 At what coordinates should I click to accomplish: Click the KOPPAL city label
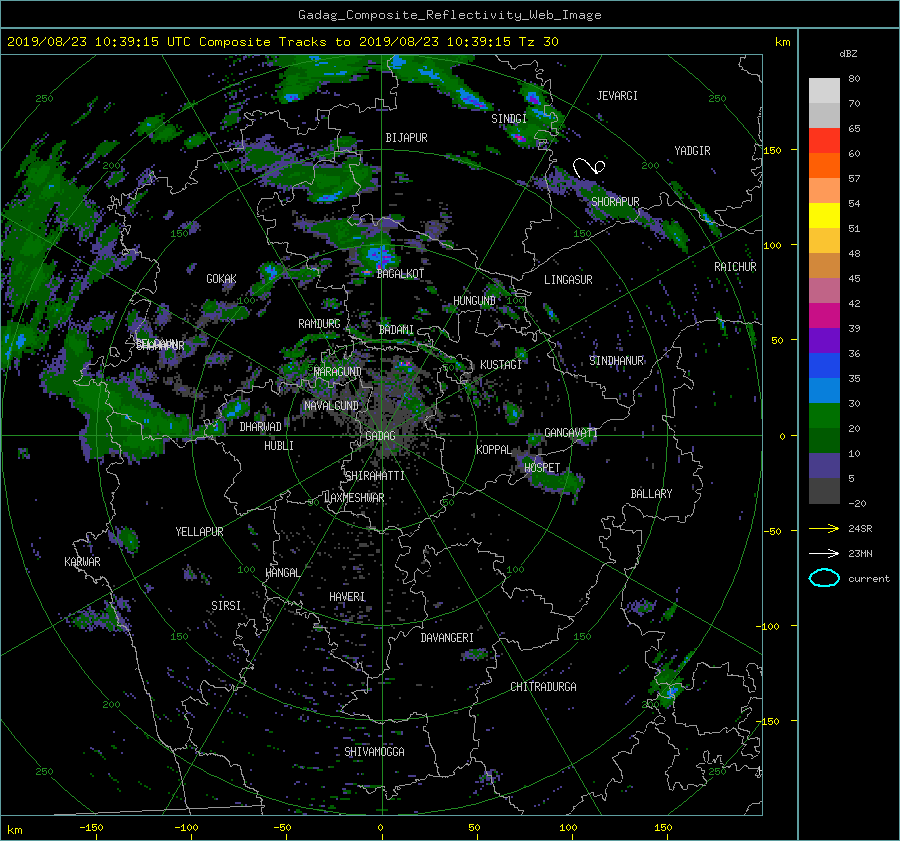(494, 450)
